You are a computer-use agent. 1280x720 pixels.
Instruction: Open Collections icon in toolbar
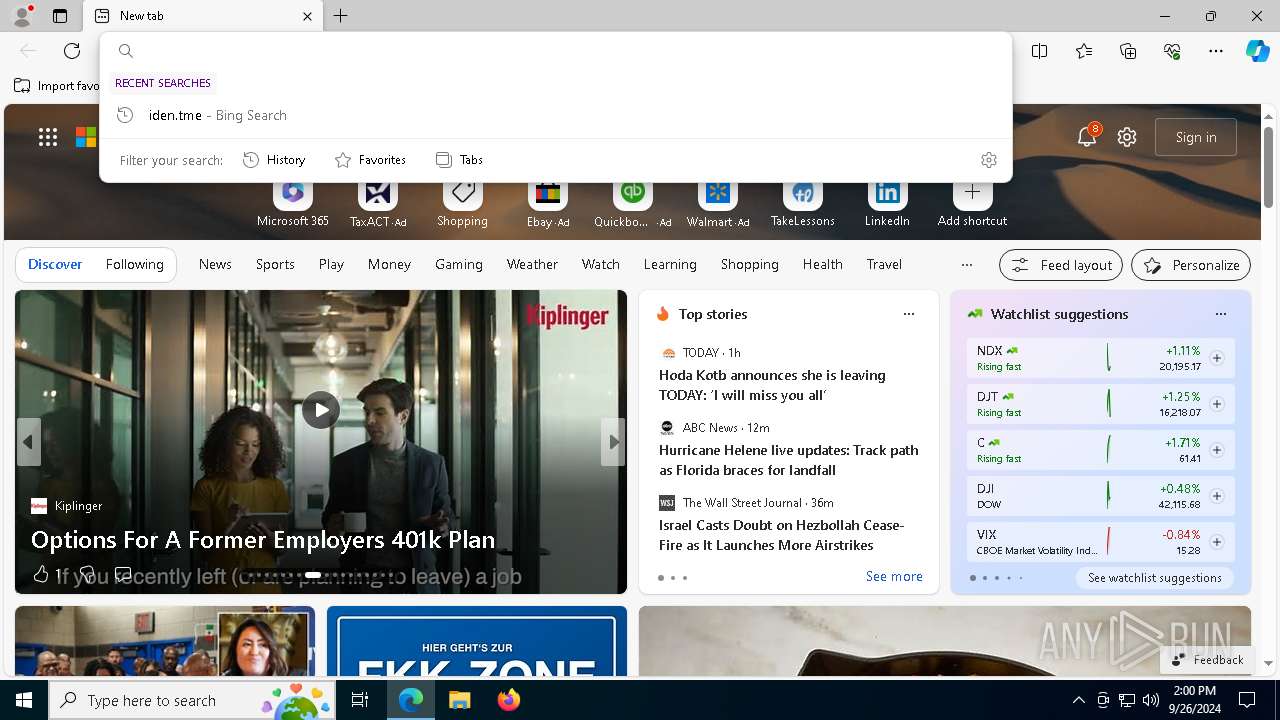point(1128,51)
